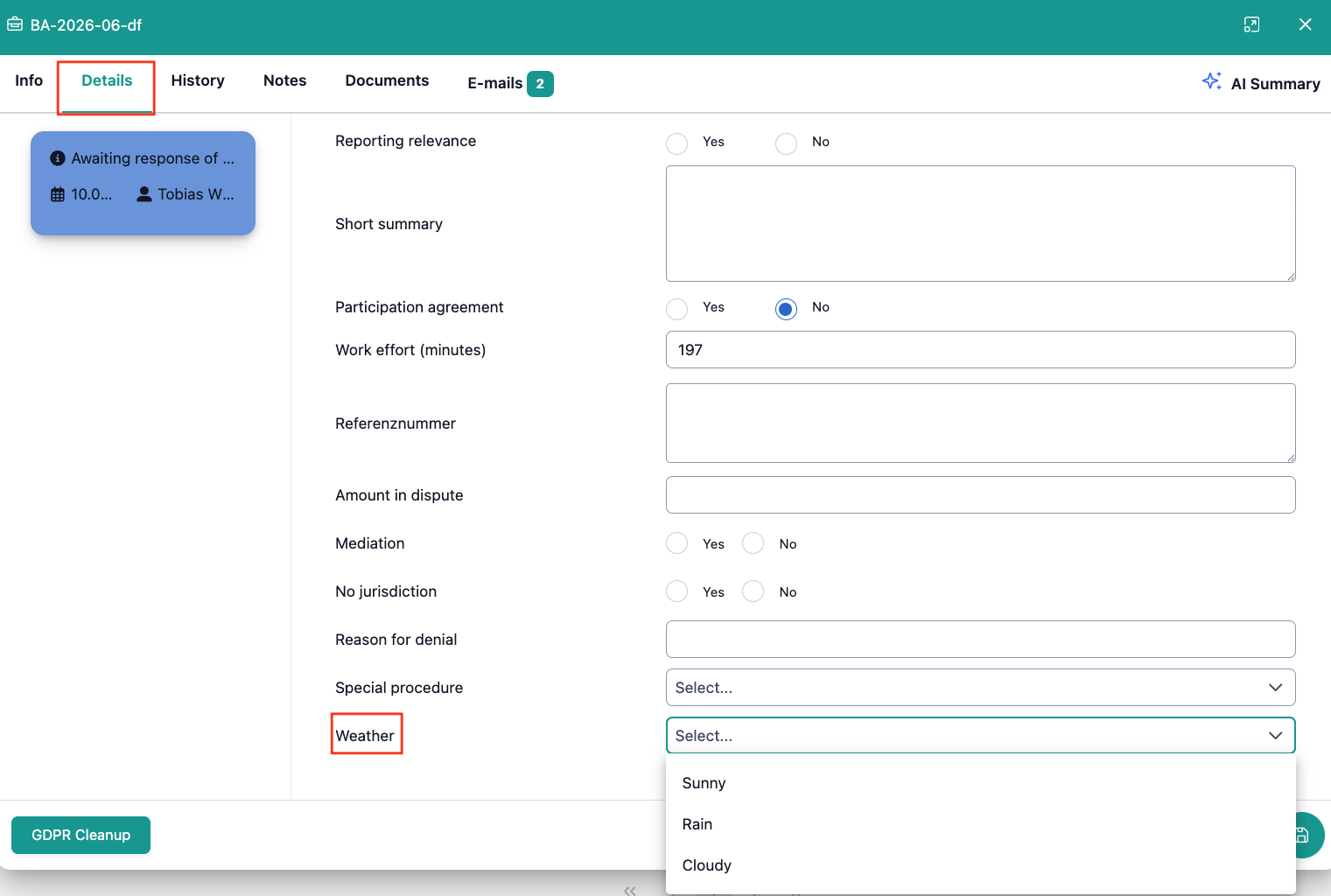Pick Rain from the Weather list
This screenshot has width=1331, height=896.
tap(980, 824)
